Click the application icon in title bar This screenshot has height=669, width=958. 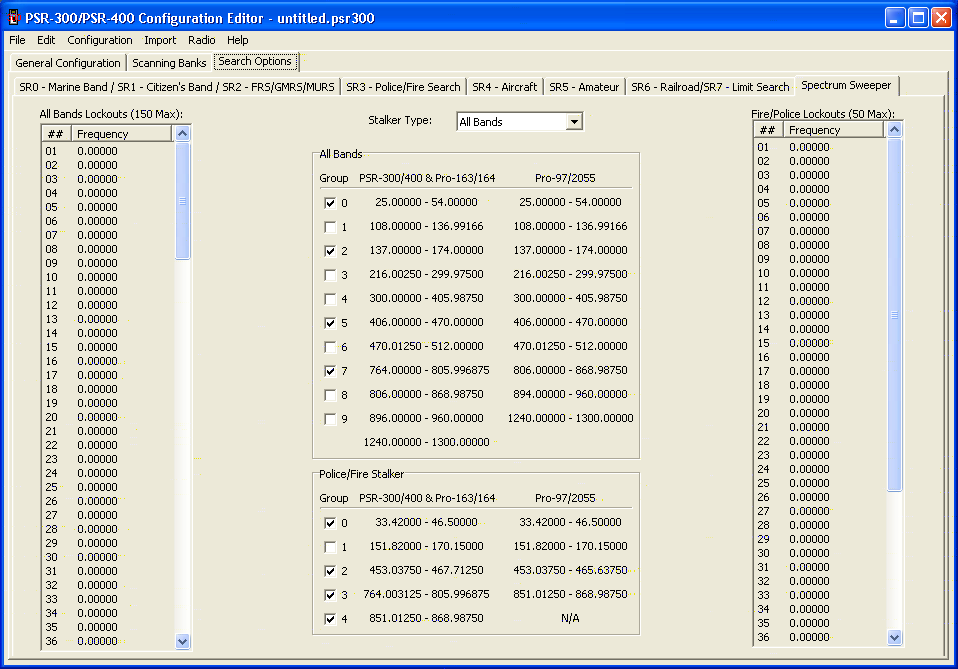(14, 17)
